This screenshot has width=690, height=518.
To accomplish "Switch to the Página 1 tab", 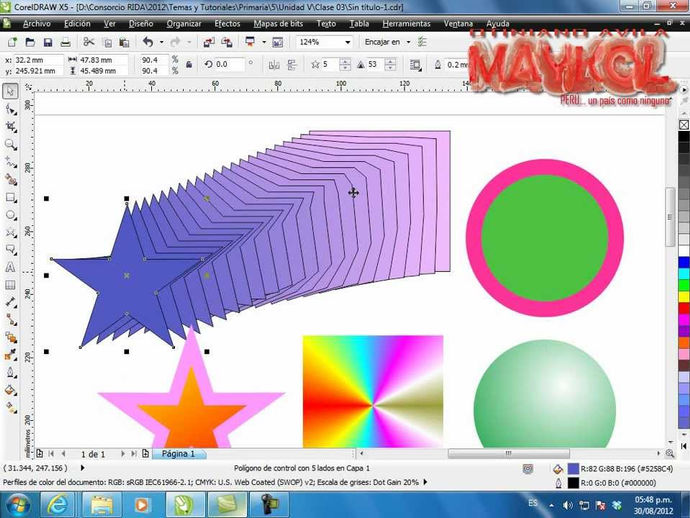I will (x=178, y=454).
